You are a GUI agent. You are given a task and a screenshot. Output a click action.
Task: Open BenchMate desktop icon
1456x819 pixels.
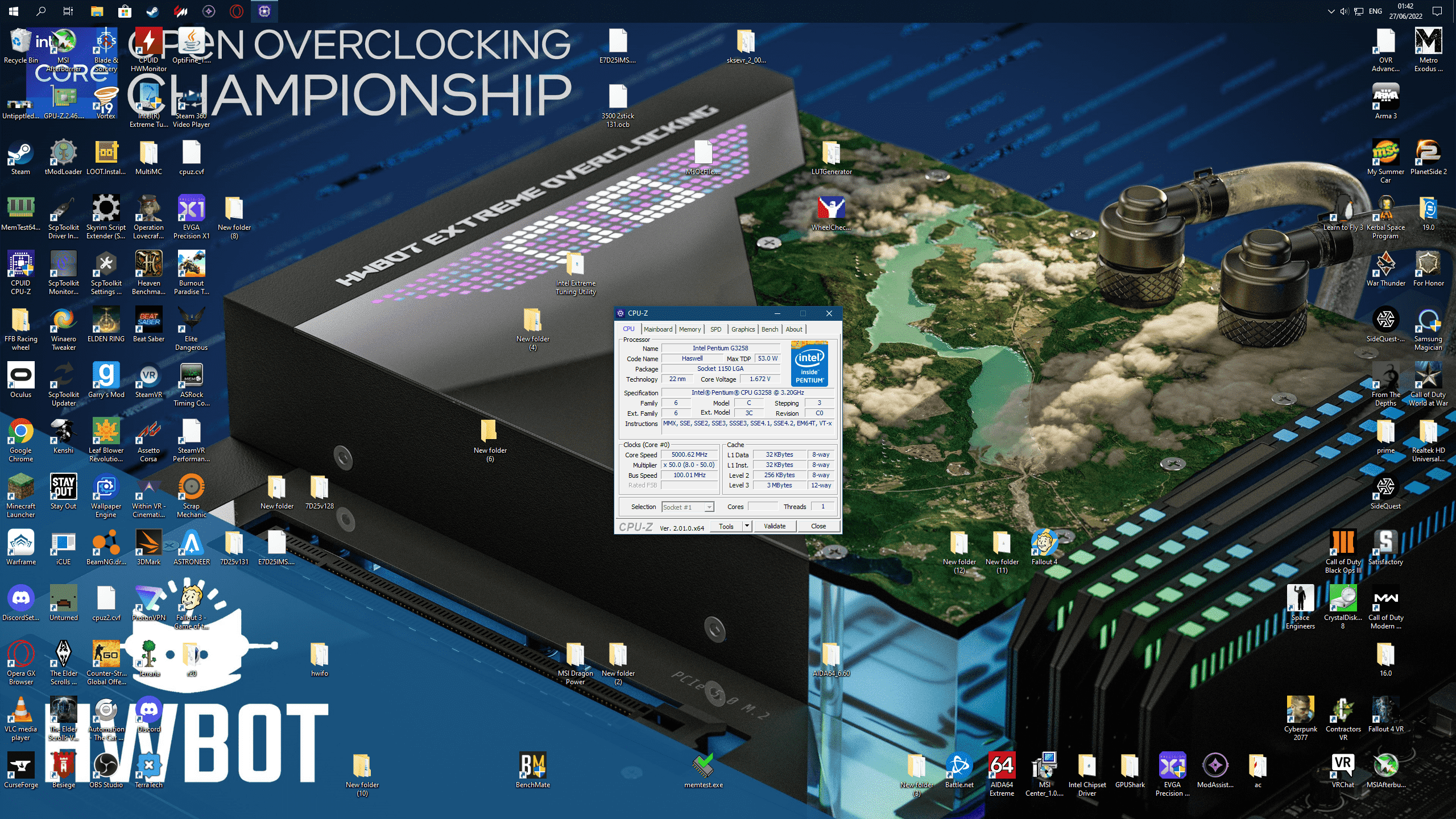(532, 771)
